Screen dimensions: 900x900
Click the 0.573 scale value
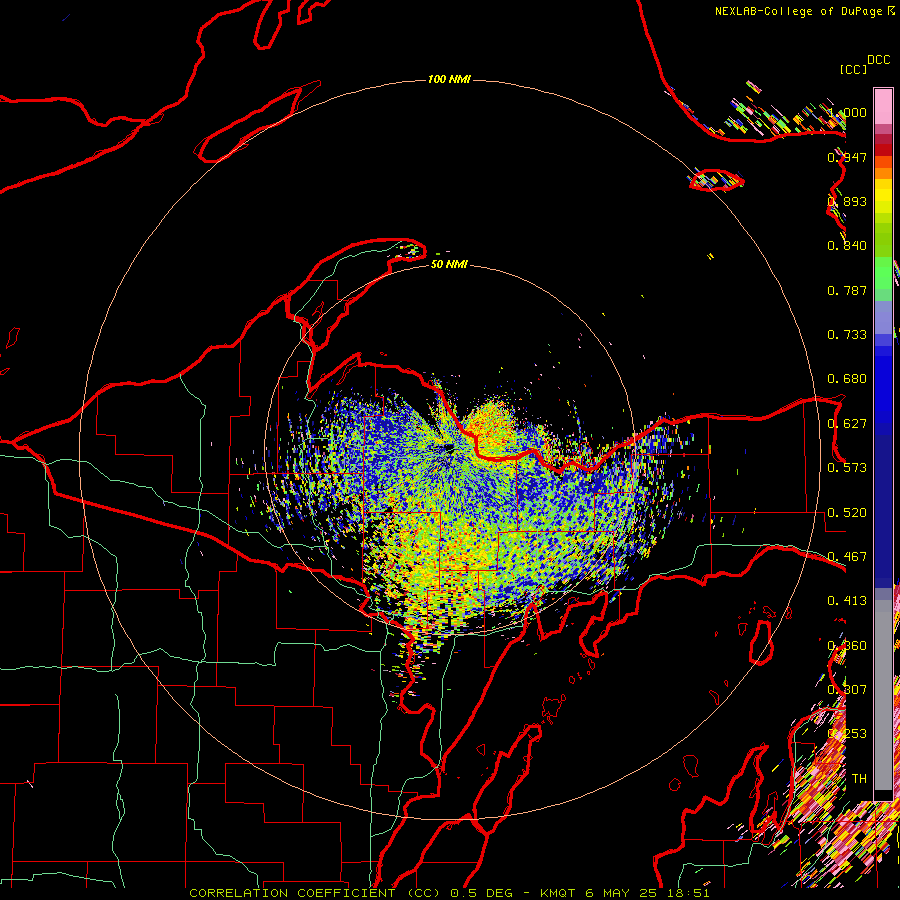pyautogui.click(x=847, y=468)
